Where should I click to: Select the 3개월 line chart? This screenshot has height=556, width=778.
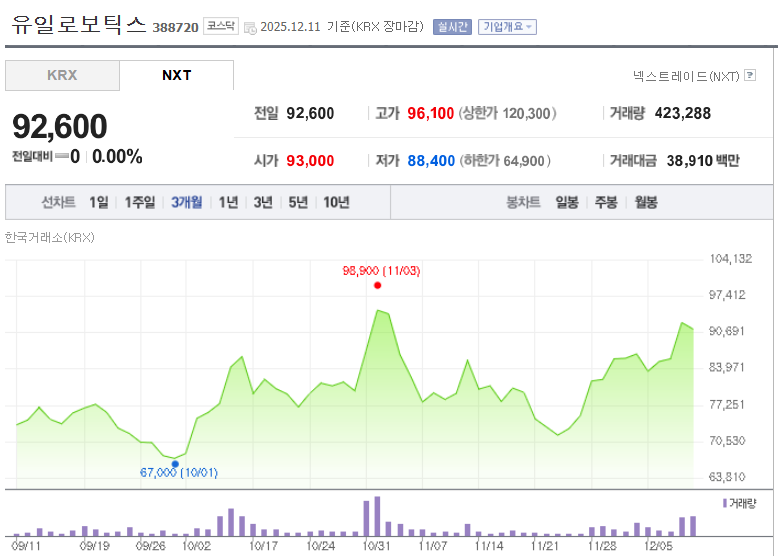[187, 202]
